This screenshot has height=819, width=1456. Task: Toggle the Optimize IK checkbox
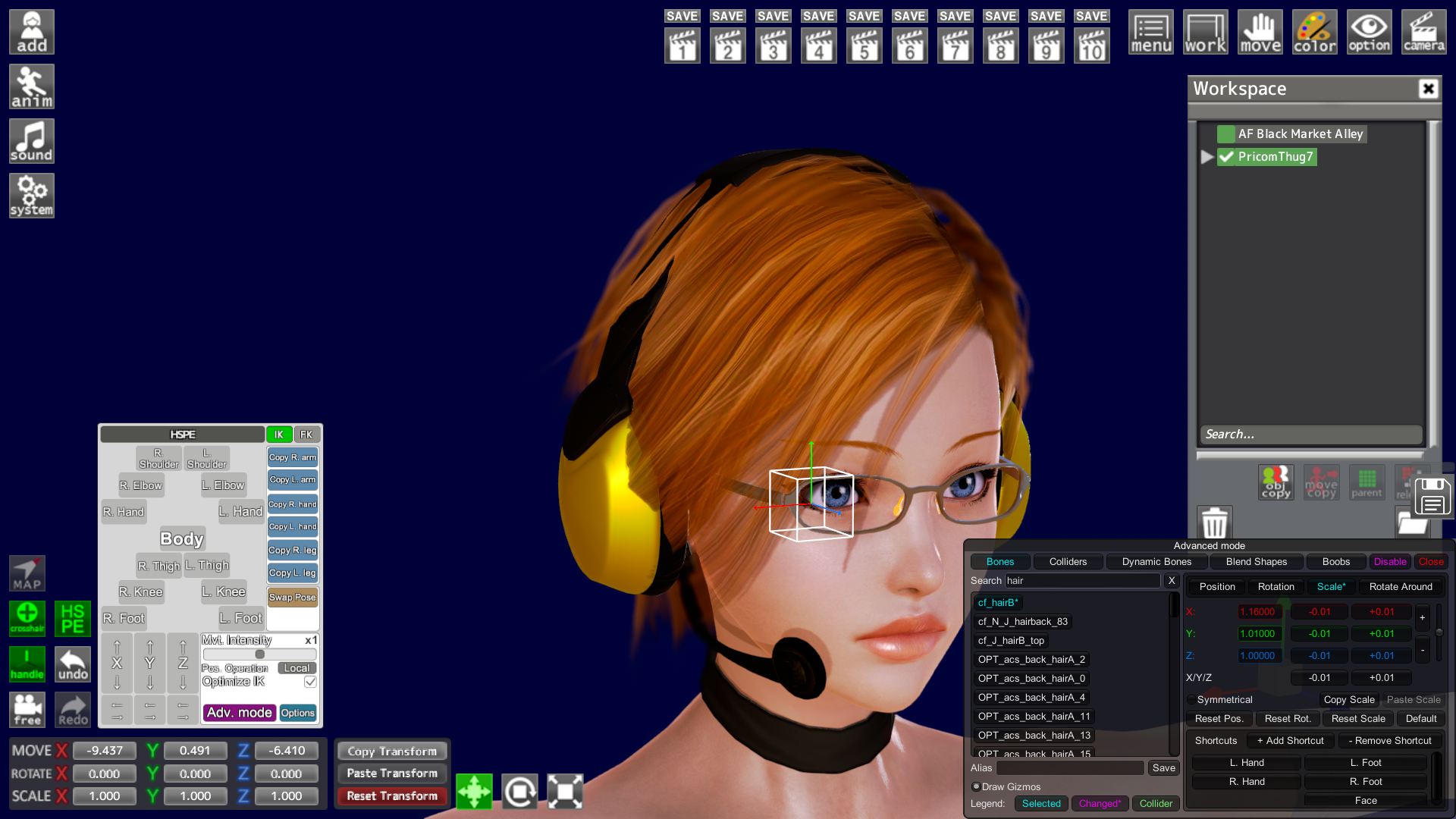(310, 682)
